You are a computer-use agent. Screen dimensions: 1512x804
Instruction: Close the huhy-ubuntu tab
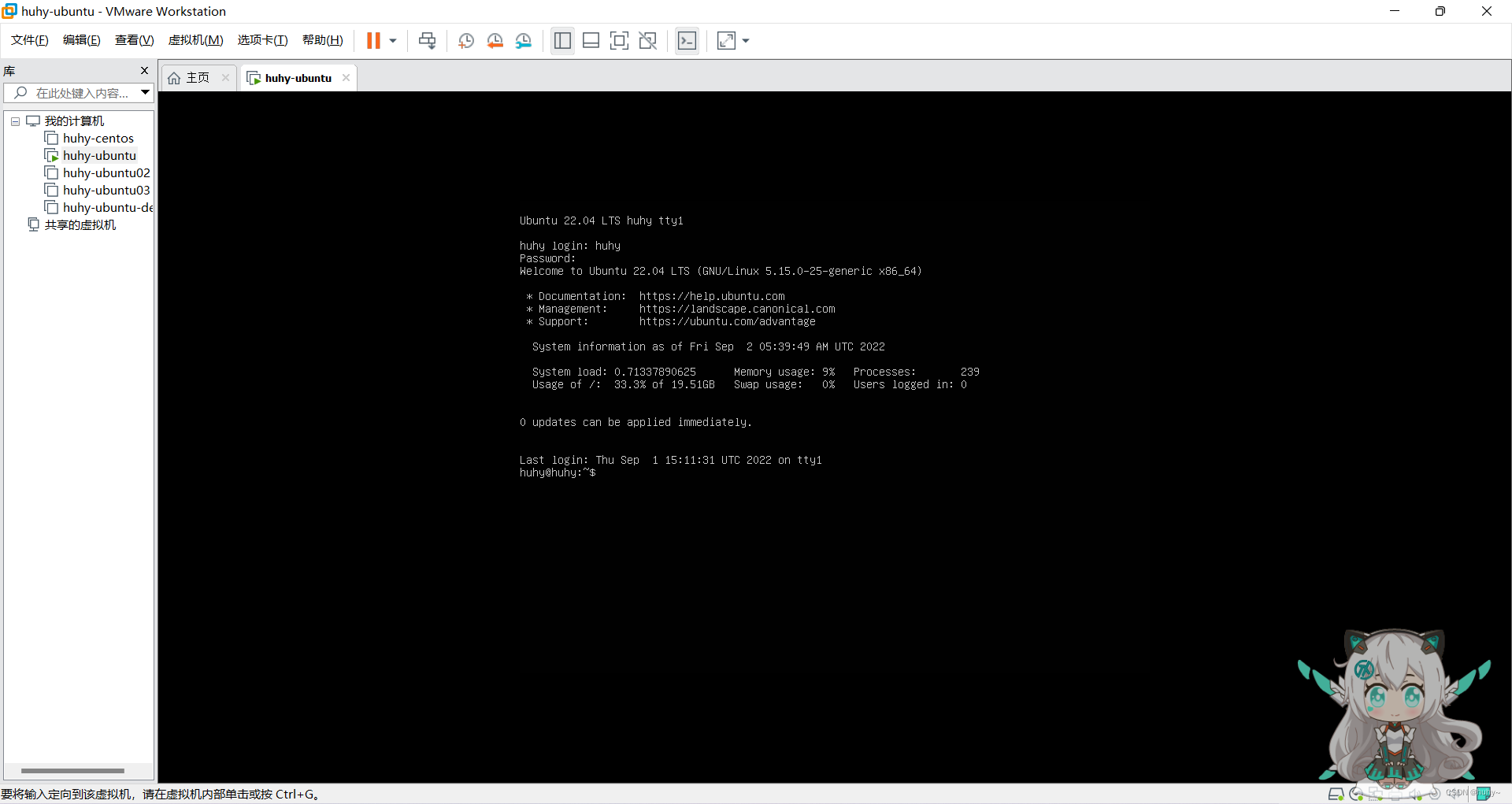pyautogui.click(x=346, y=78)
